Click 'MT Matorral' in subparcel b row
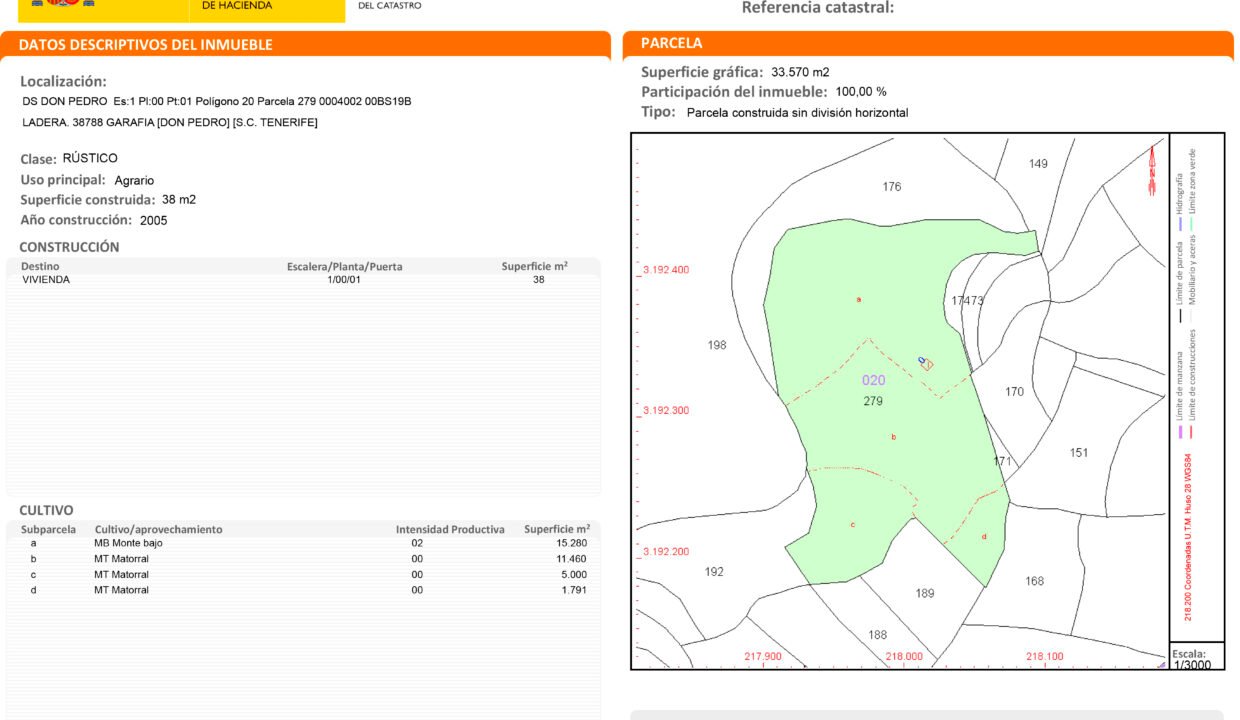The image size is (1240, 720). (121, 559)
